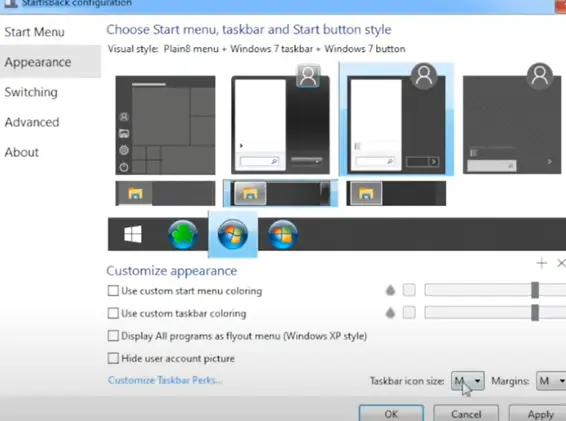Choose the Windows 10 flat taskbar style
Screen dimensions: 566x421
coord(165,194)
